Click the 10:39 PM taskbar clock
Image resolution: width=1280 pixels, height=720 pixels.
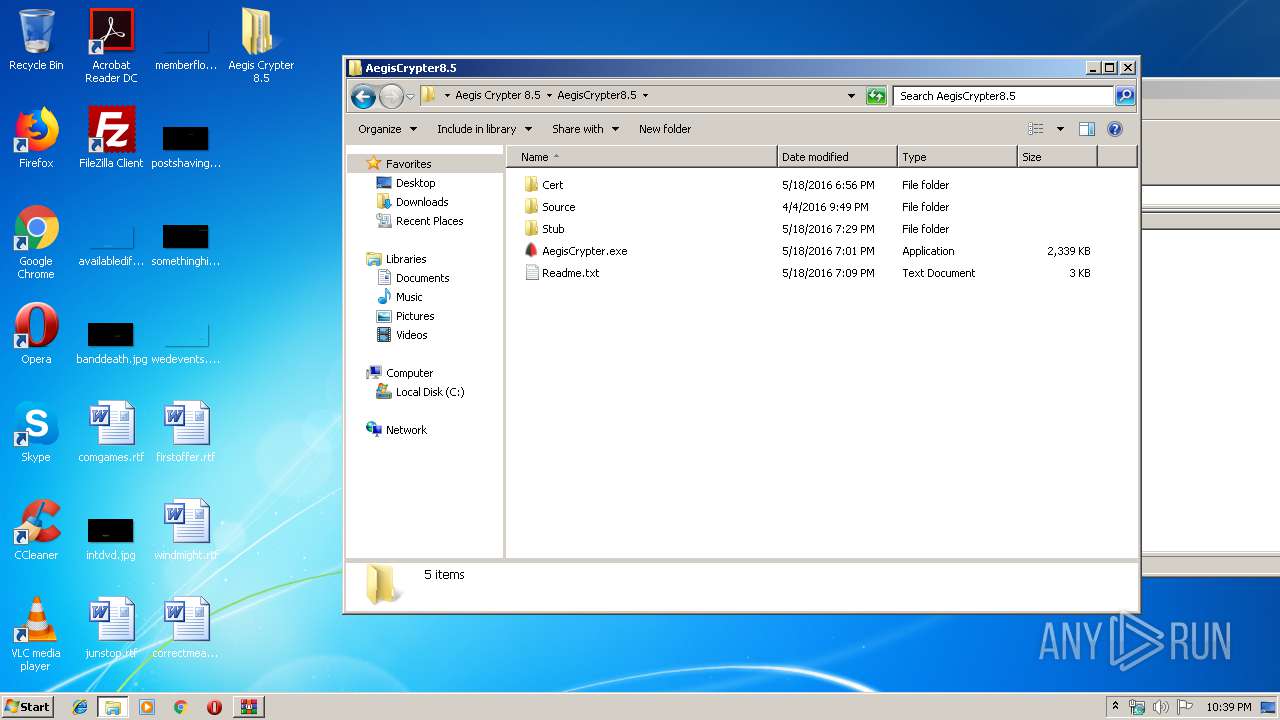[1228, 707]
